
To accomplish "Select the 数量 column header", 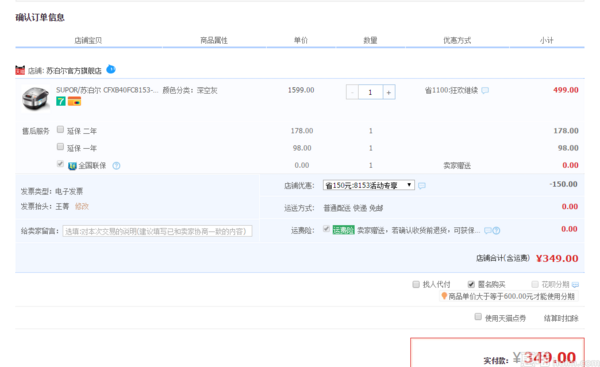I will (370, 40).
